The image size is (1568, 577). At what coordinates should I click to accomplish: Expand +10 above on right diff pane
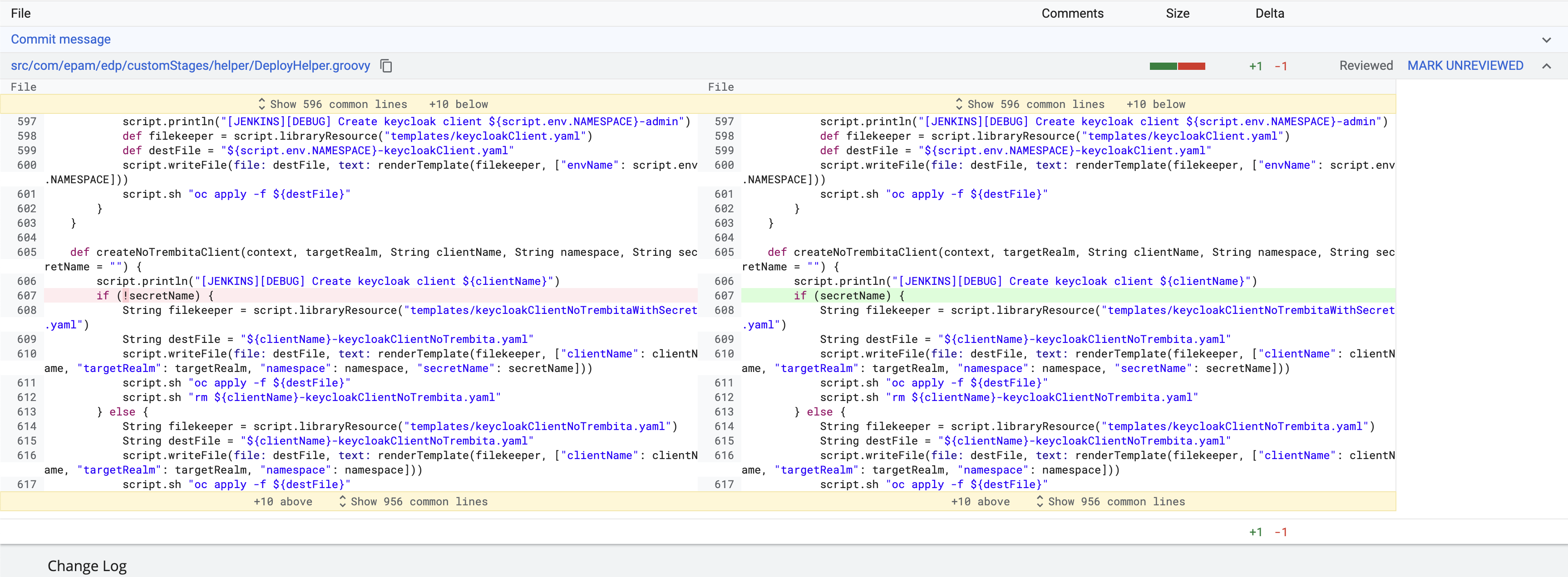(x=981, y=502)
